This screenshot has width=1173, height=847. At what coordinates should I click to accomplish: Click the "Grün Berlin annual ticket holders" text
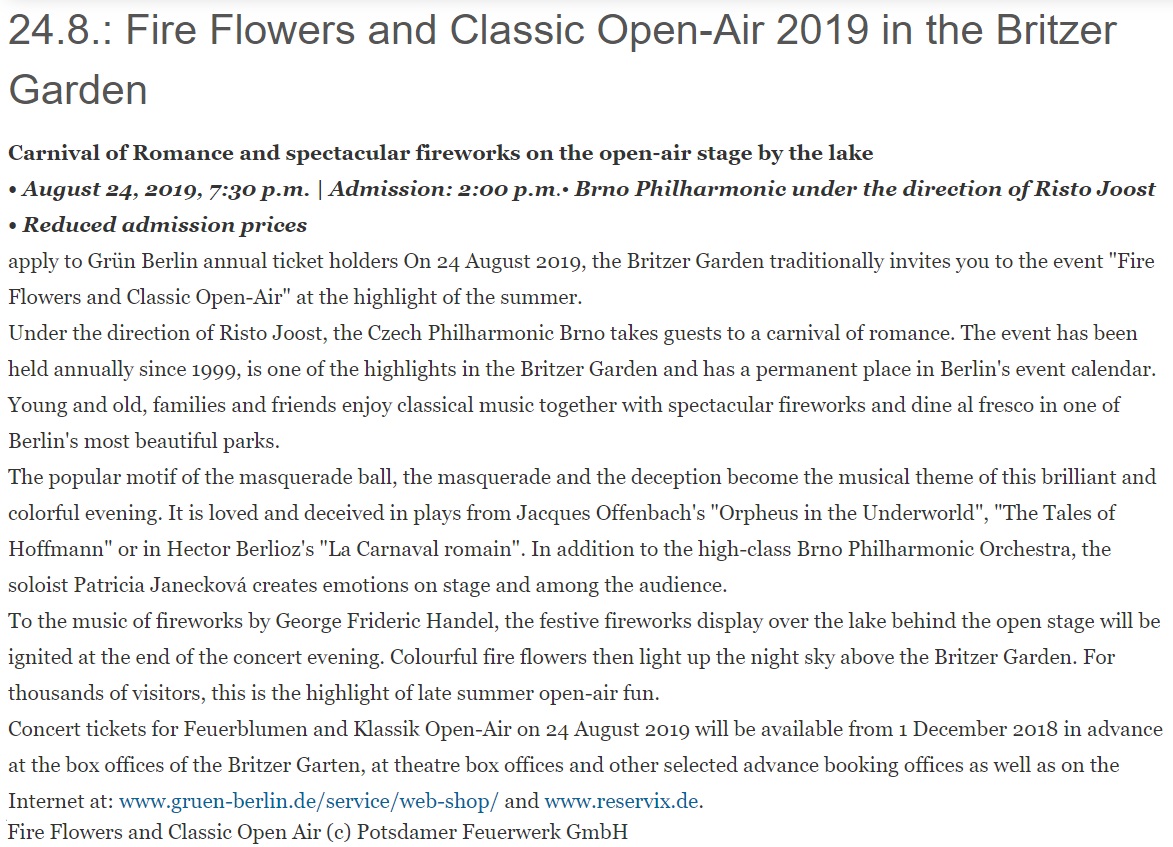pyautogui.click(x=263, y=262)
